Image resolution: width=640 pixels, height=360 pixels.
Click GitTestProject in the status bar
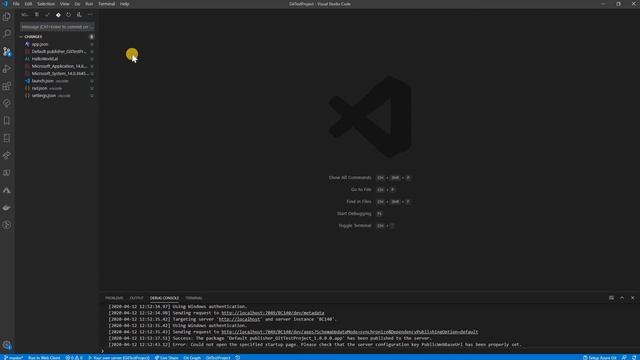[x=218, y=358]
